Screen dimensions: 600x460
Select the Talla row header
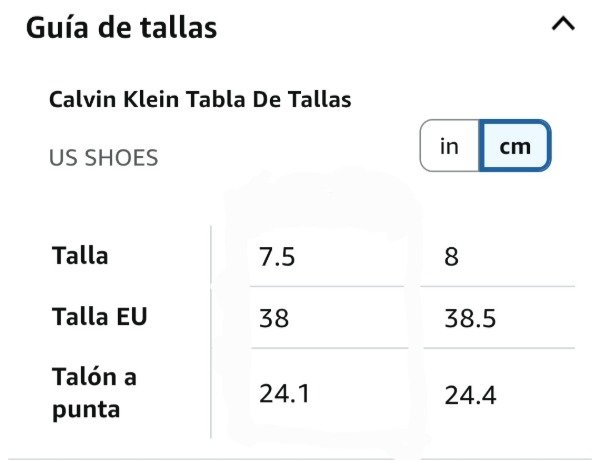(80, 256)
